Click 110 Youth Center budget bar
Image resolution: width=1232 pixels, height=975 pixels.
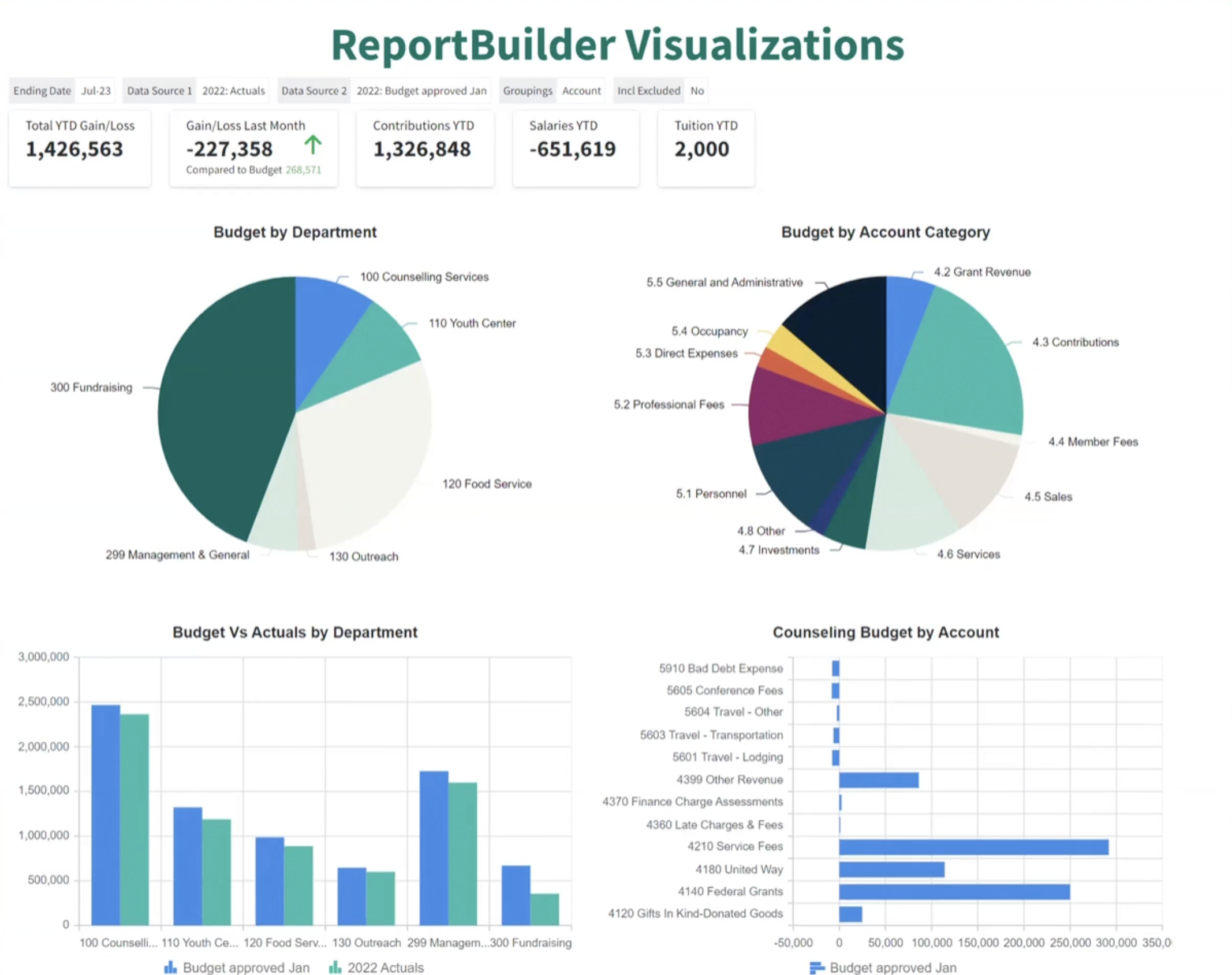pyautogui.click(x=188, y=866)
